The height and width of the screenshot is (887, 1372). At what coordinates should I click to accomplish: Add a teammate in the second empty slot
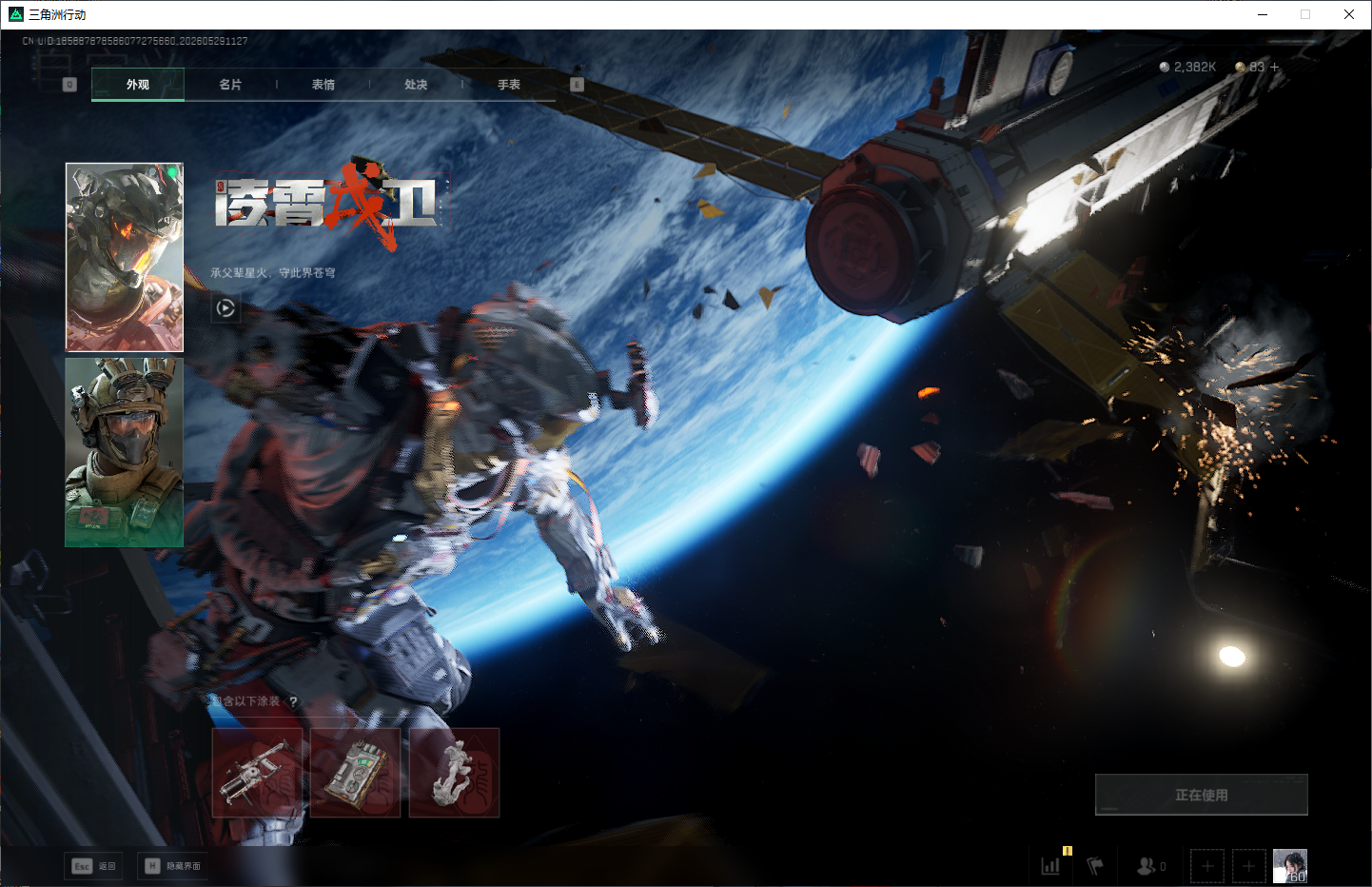pos(1249,866)
